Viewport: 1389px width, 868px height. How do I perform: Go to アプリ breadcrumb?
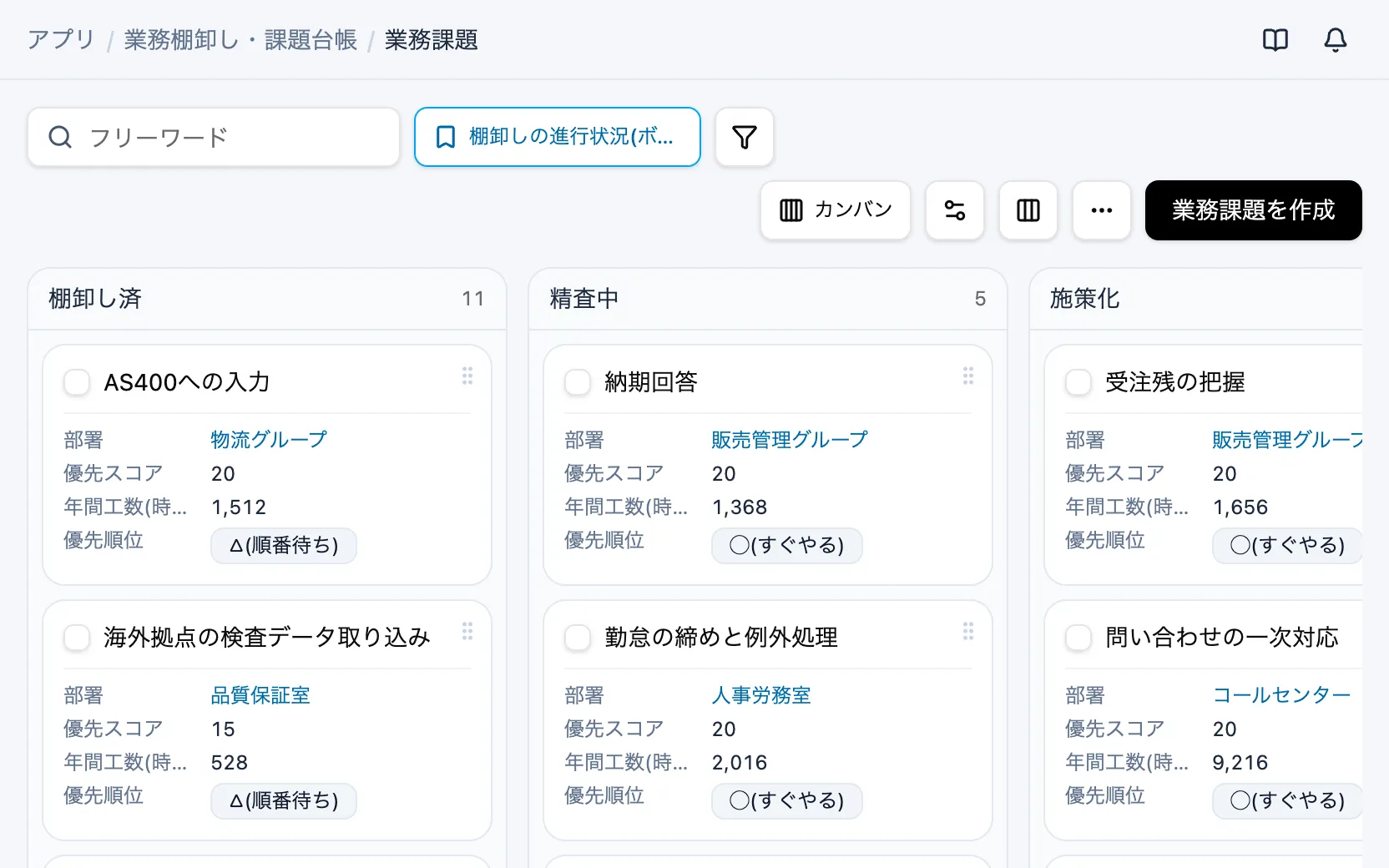point(61,40)
